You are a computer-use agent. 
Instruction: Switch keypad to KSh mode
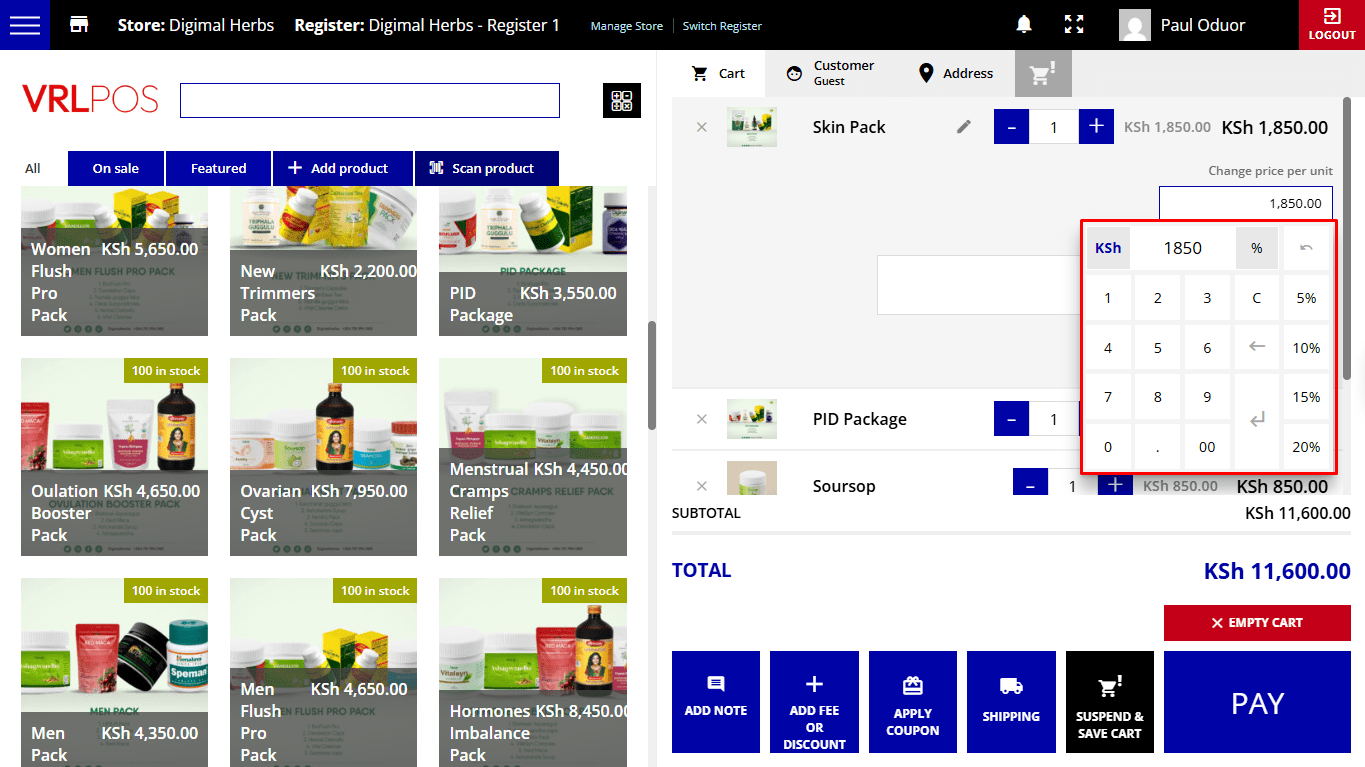tap(1108, 248)
